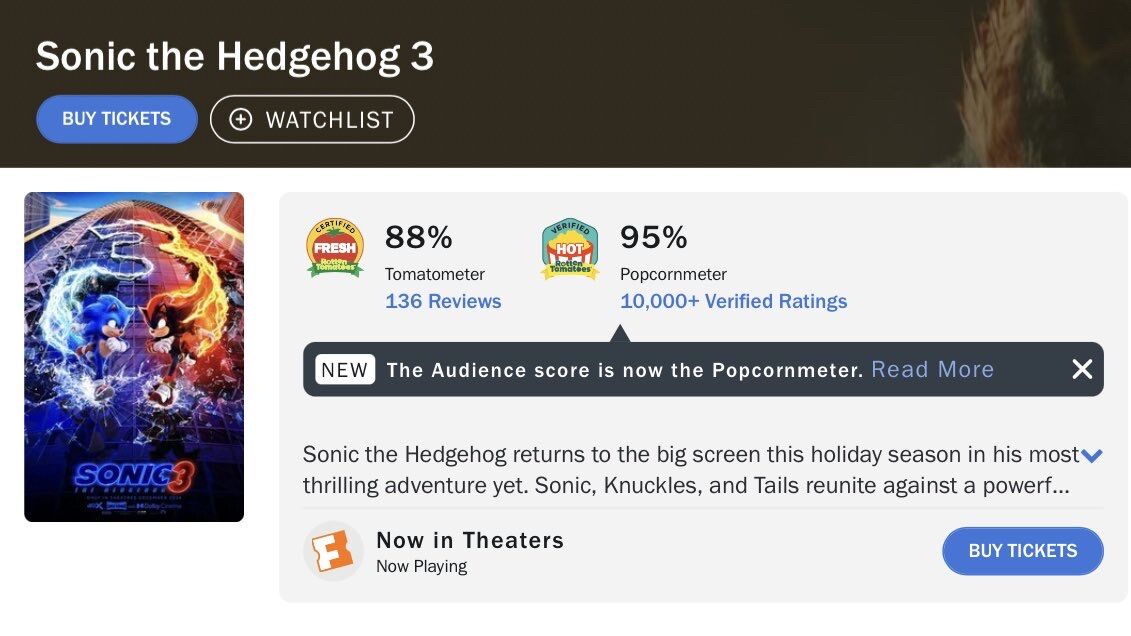
Task: Click the plus circle icon in Watchlist
Action: [x=241, y=120]
